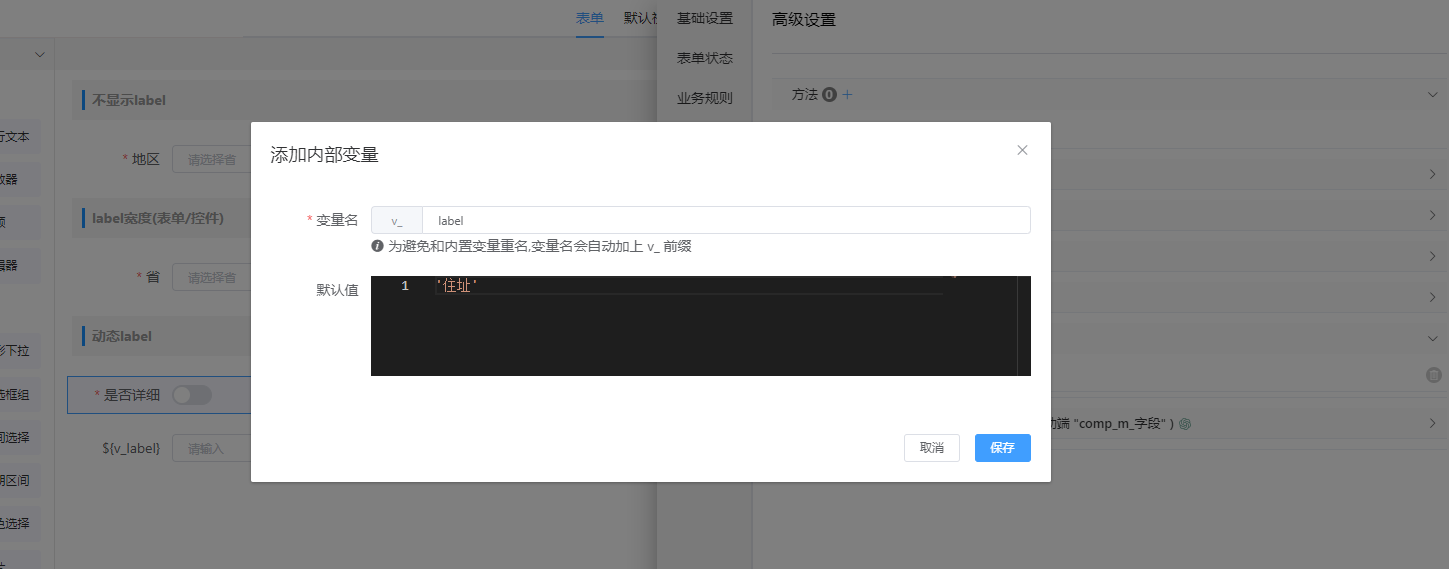Click the 高级设置 panel heading
Screen dimensions: 1449x569
[804, 20]
